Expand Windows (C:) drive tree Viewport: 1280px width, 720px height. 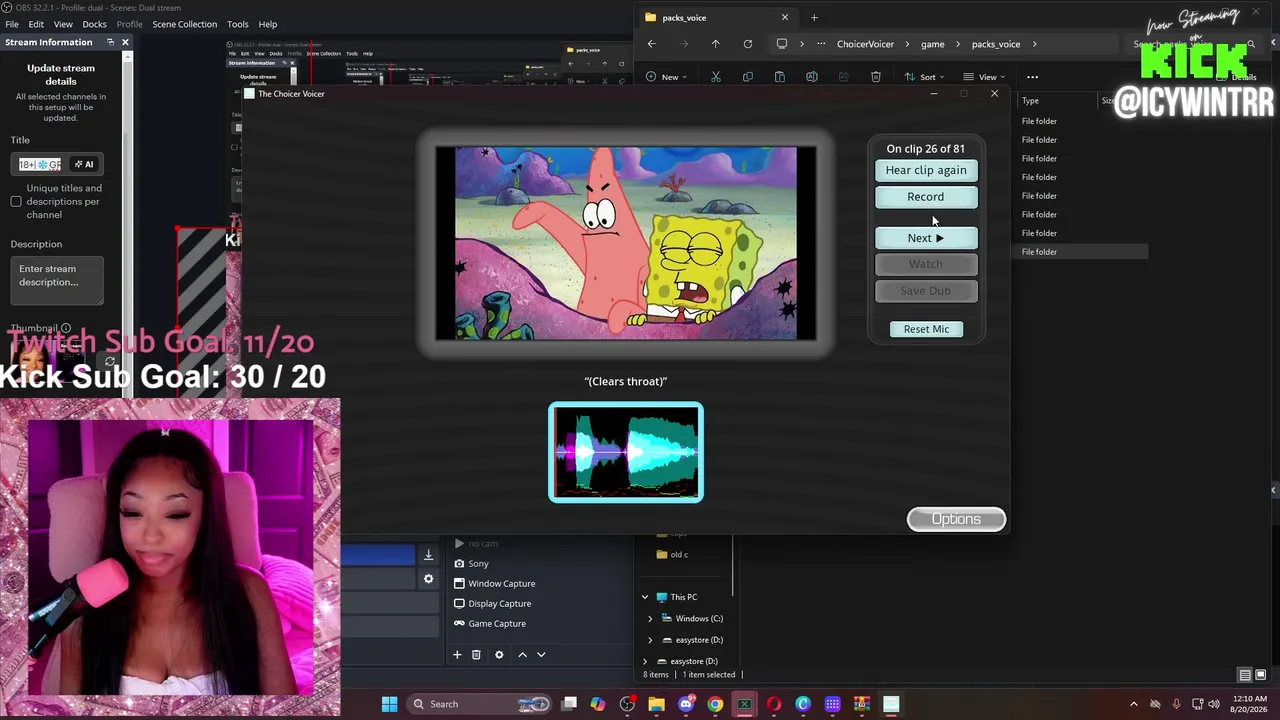click(x=650, y=618)
